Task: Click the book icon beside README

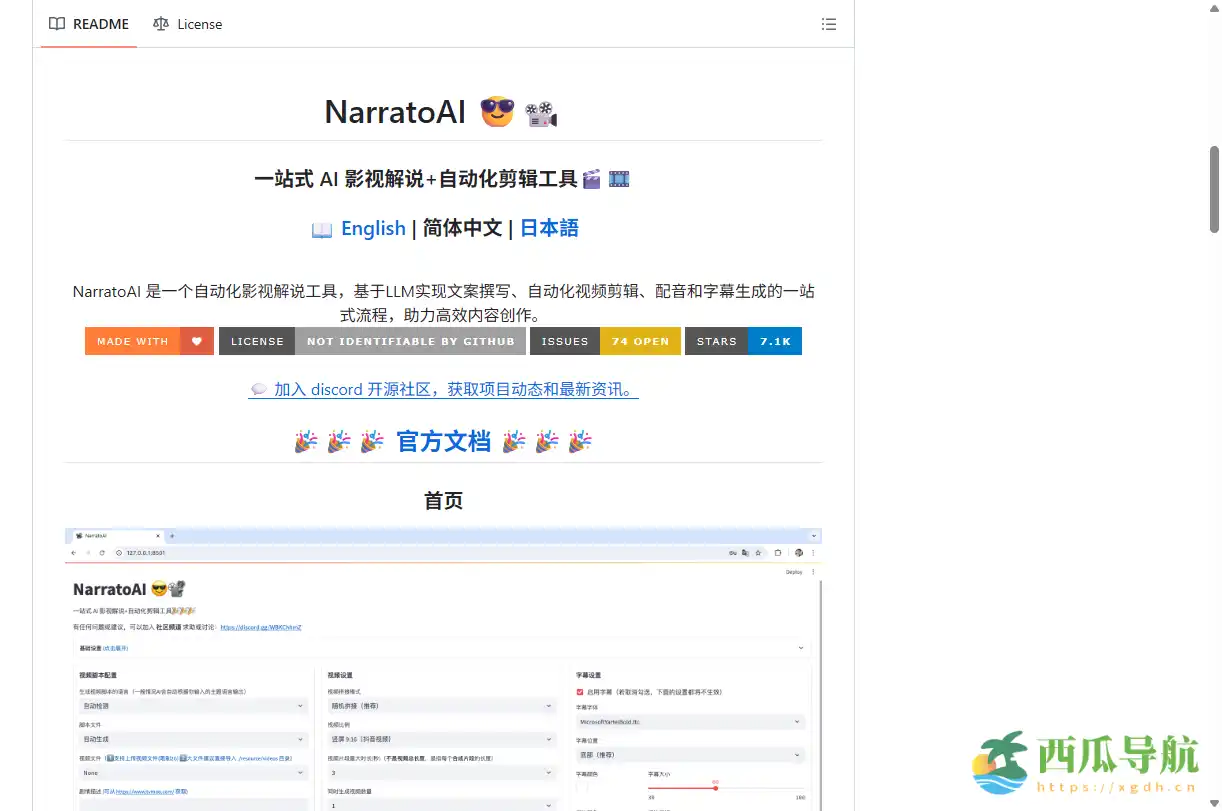Action: (57, 24)
